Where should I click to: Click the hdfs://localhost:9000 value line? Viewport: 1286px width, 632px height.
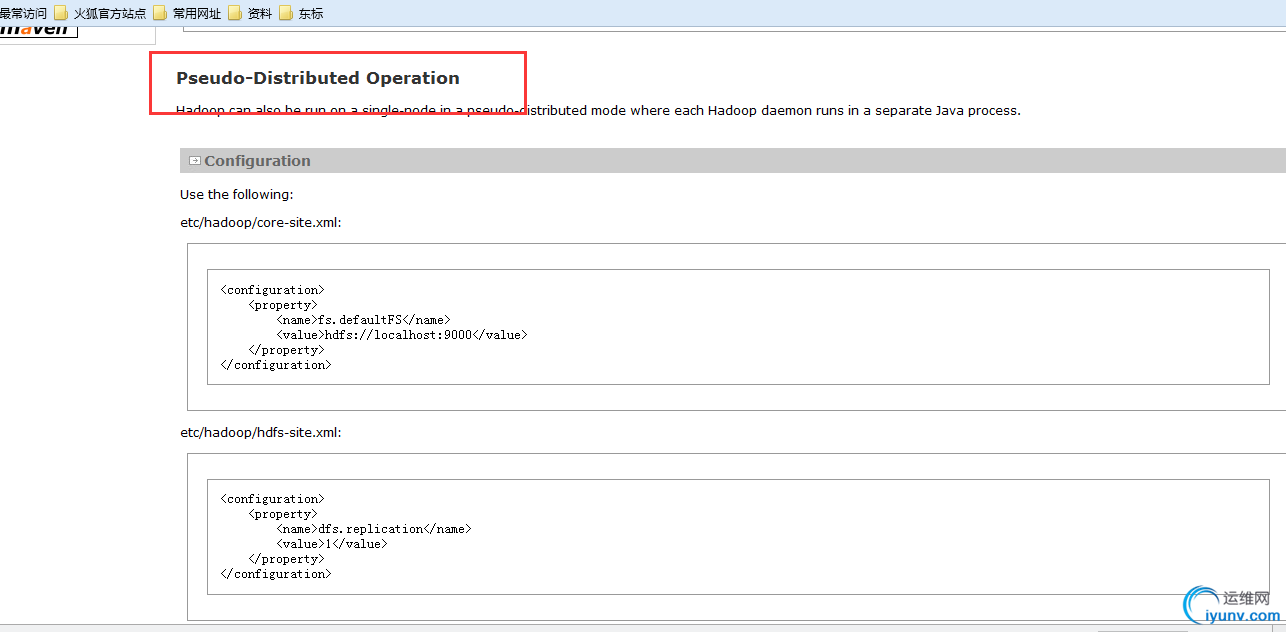coord(401,335)
